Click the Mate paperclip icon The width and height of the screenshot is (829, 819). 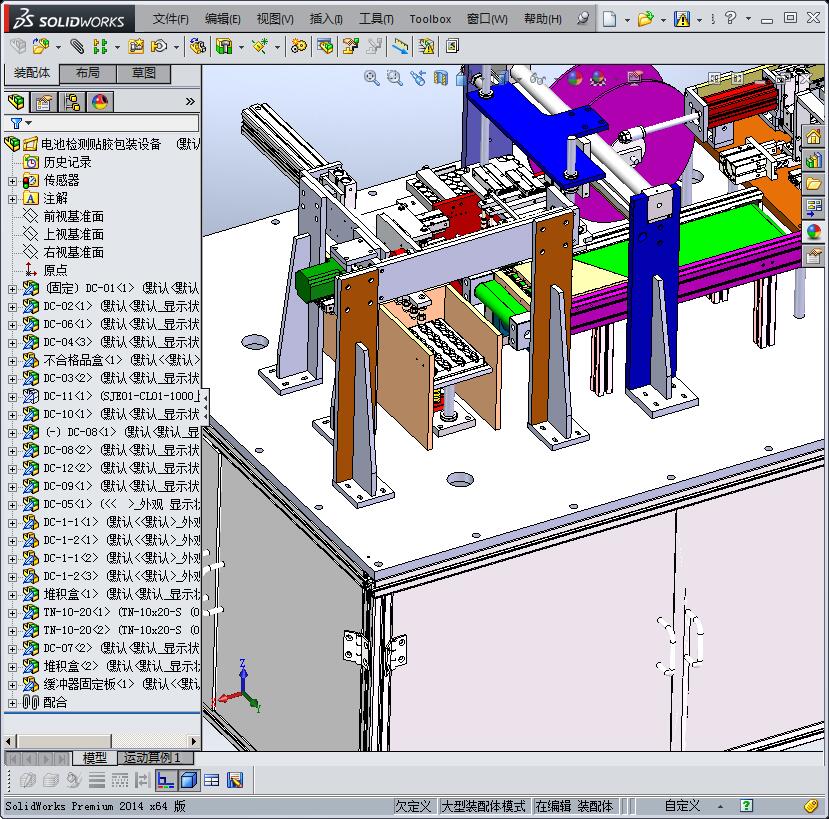77,47
